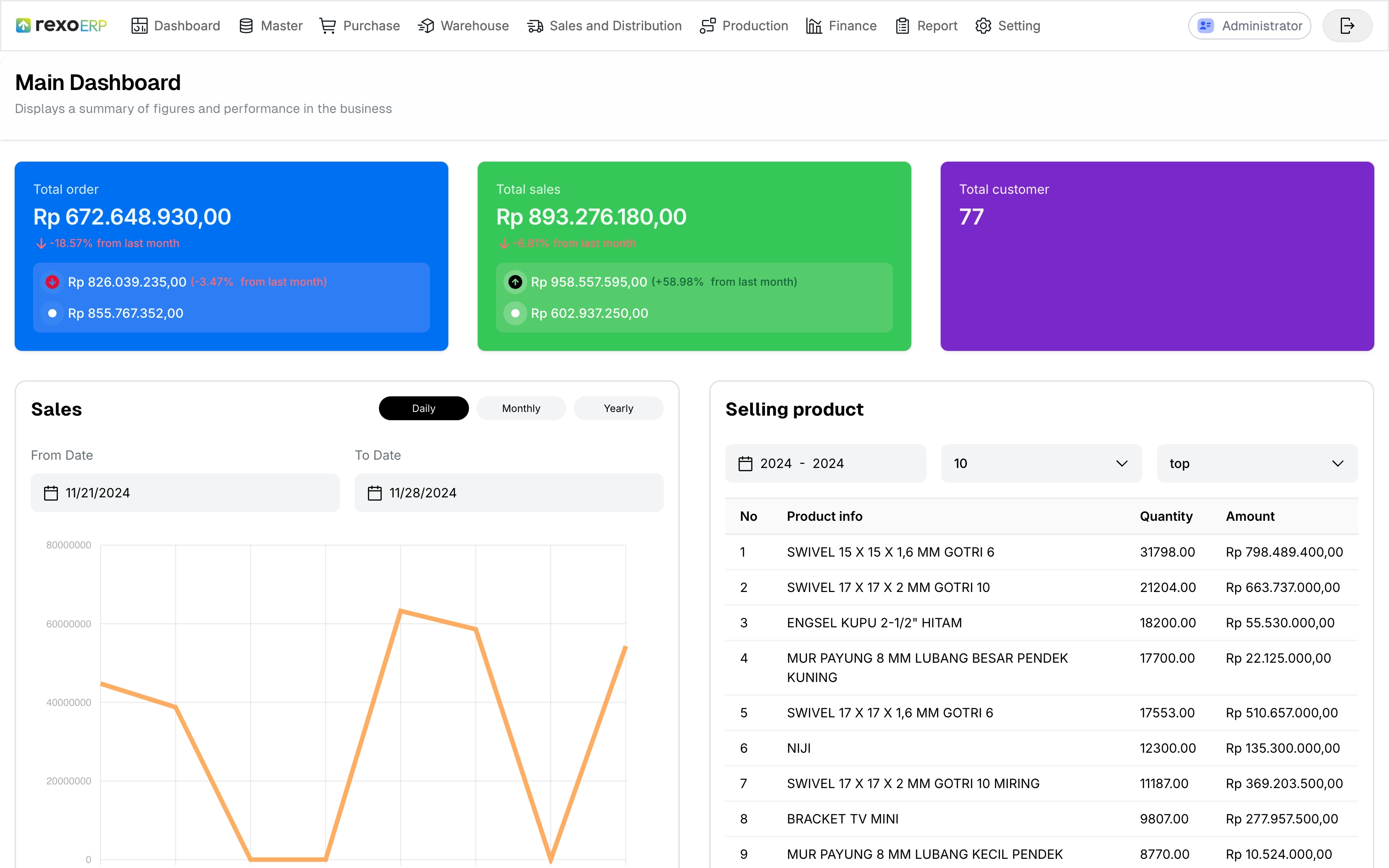Open the 10 rows count dropdown
The width and height of the screenshot is (1389, 868).
(x=1041, y=463)
